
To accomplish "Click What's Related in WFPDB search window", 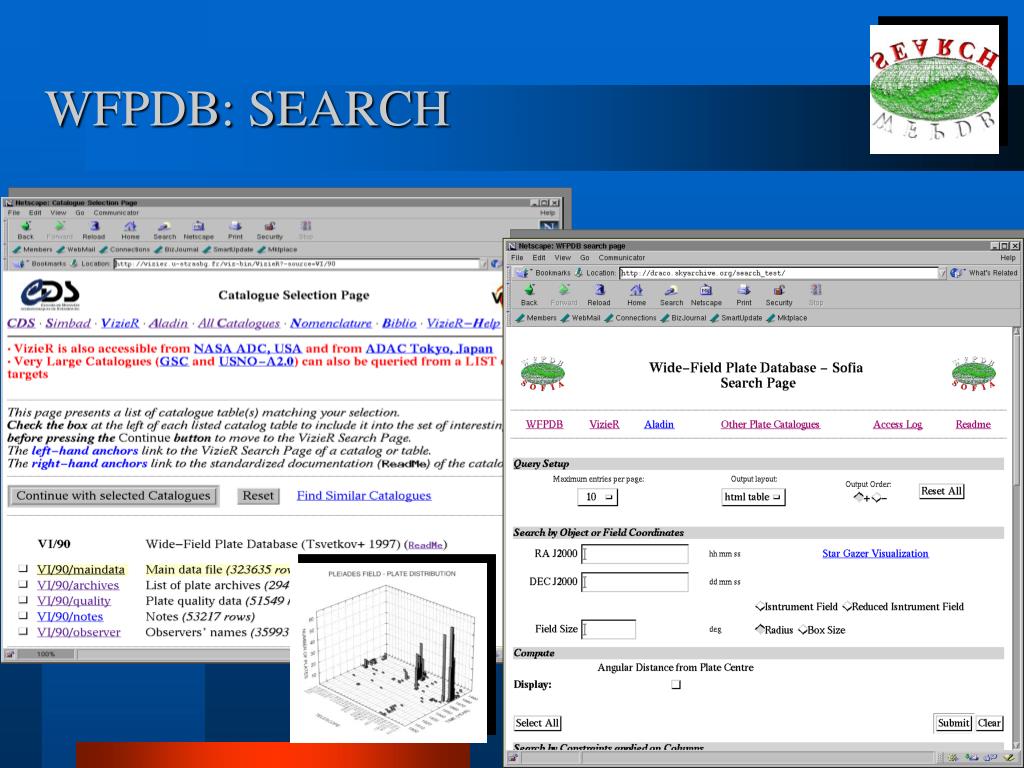I will pos(985,272).
